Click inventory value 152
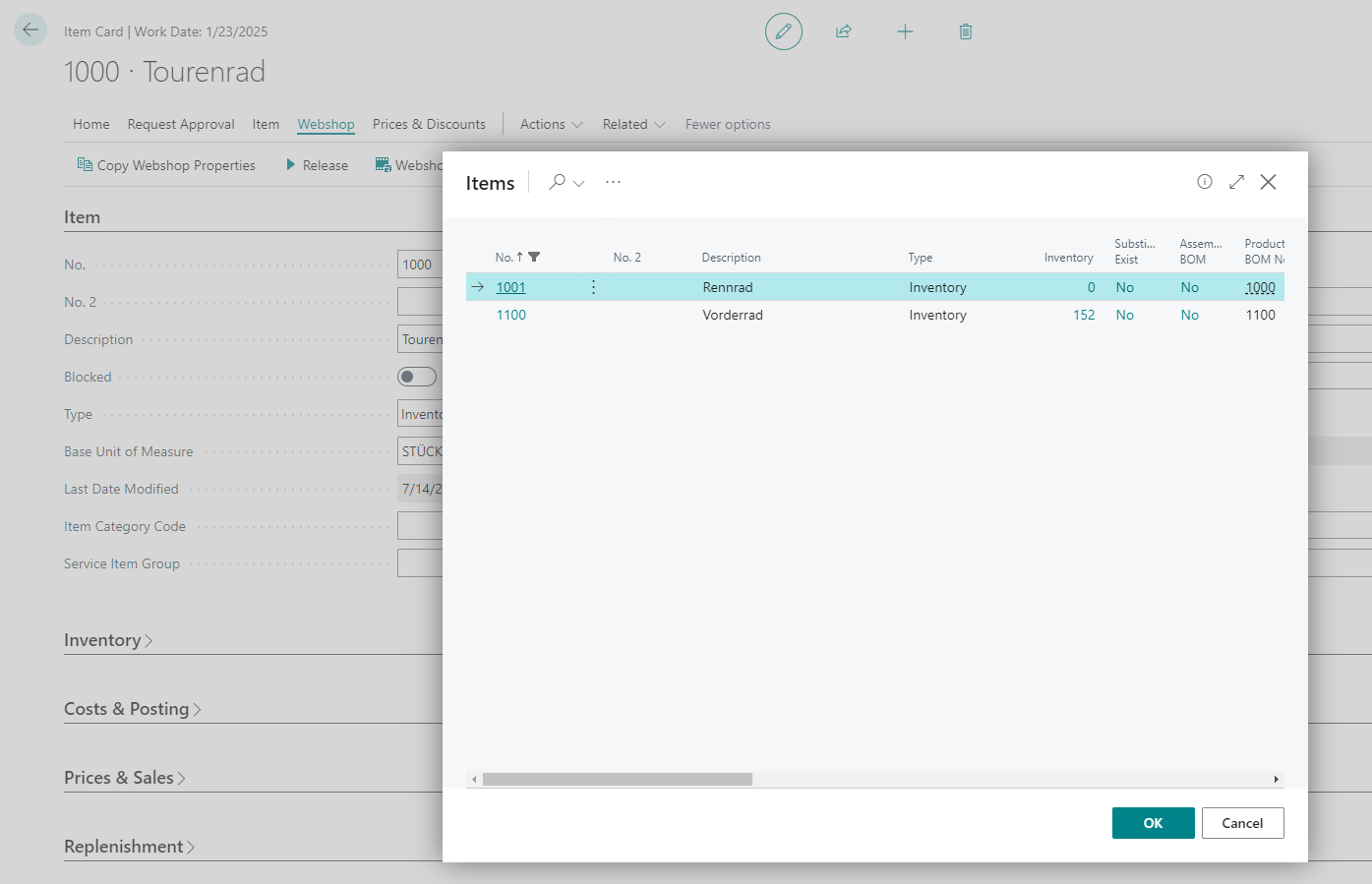 1084,315
